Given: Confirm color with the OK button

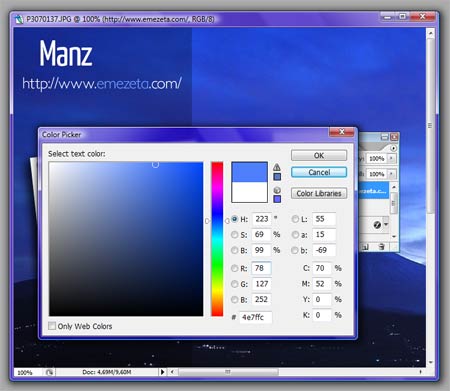Looking at the screenshot, I should pos(319,155).
